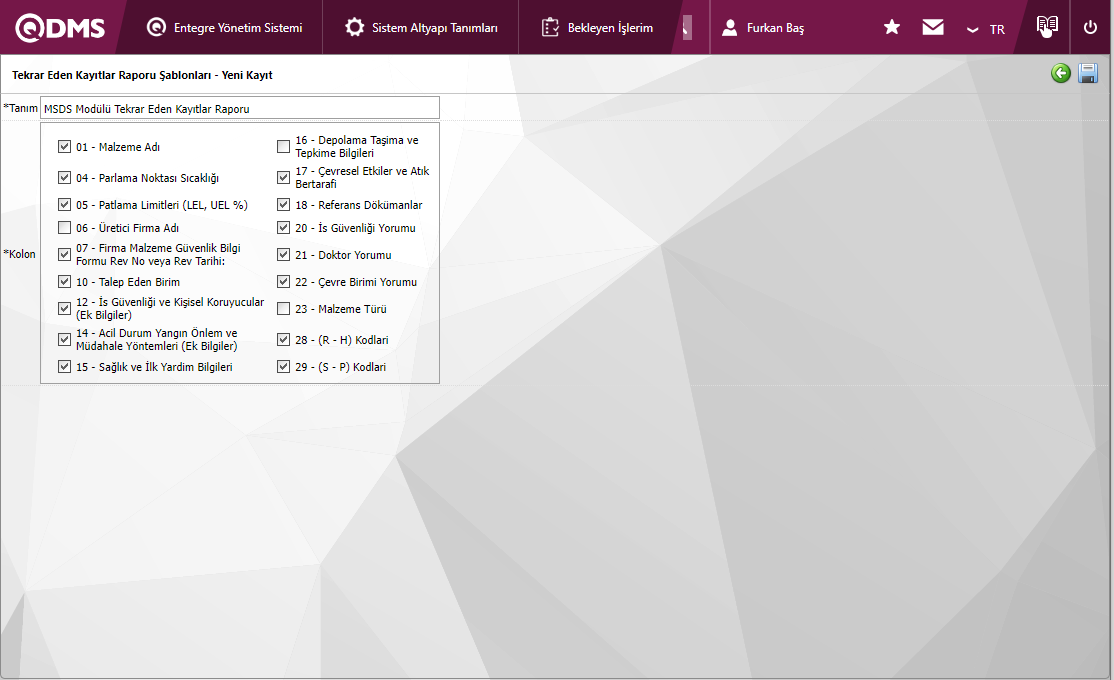This screenshot has width=1114, height=680.
Task: Open favorites star icon
Action: pos(892,27)
